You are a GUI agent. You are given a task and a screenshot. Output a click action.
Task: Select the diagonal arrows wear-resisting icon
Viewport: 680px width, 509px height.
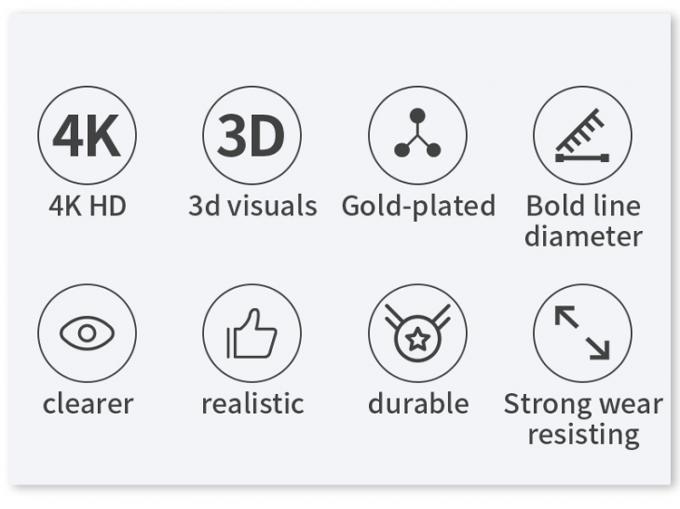tap(582, 333)
